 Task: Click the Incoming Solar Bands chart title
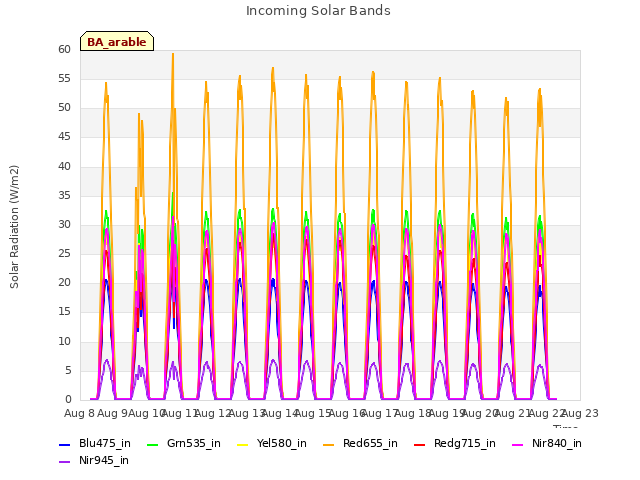click(318, 10)
